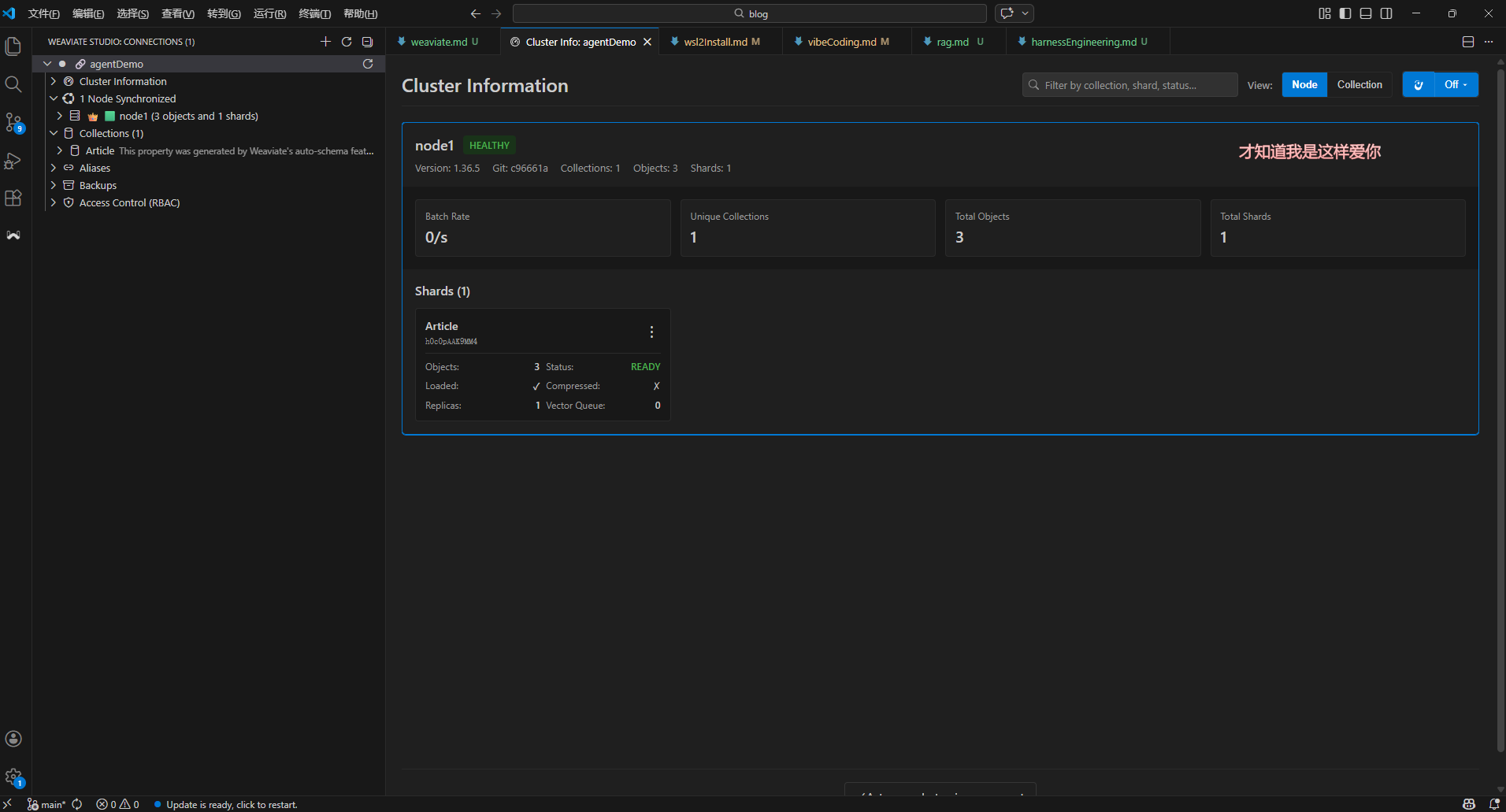Click the READY status value in the Article shard
The width and height of the screenshot is (1506, 812).
click(646, 367)
